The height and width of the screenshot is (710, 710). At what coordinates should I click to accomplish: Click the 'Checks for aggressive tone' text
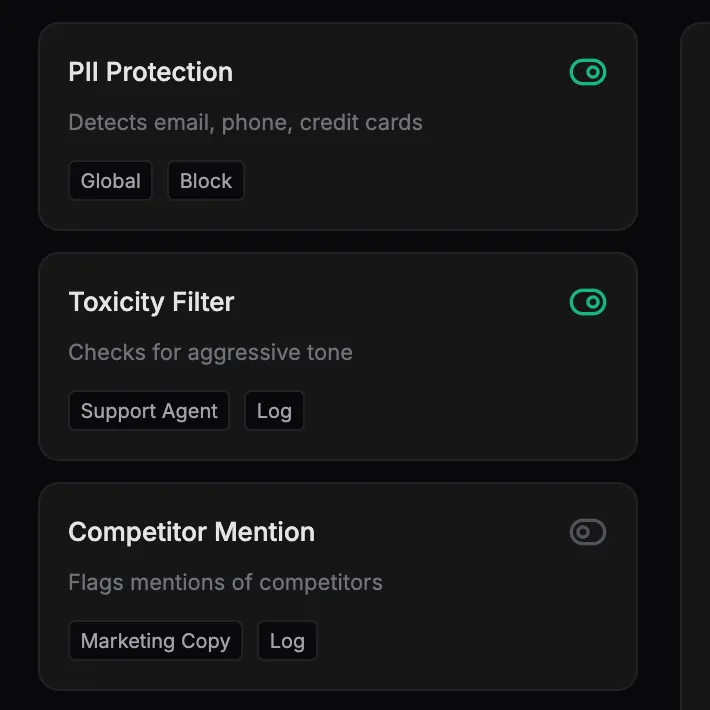210,353
